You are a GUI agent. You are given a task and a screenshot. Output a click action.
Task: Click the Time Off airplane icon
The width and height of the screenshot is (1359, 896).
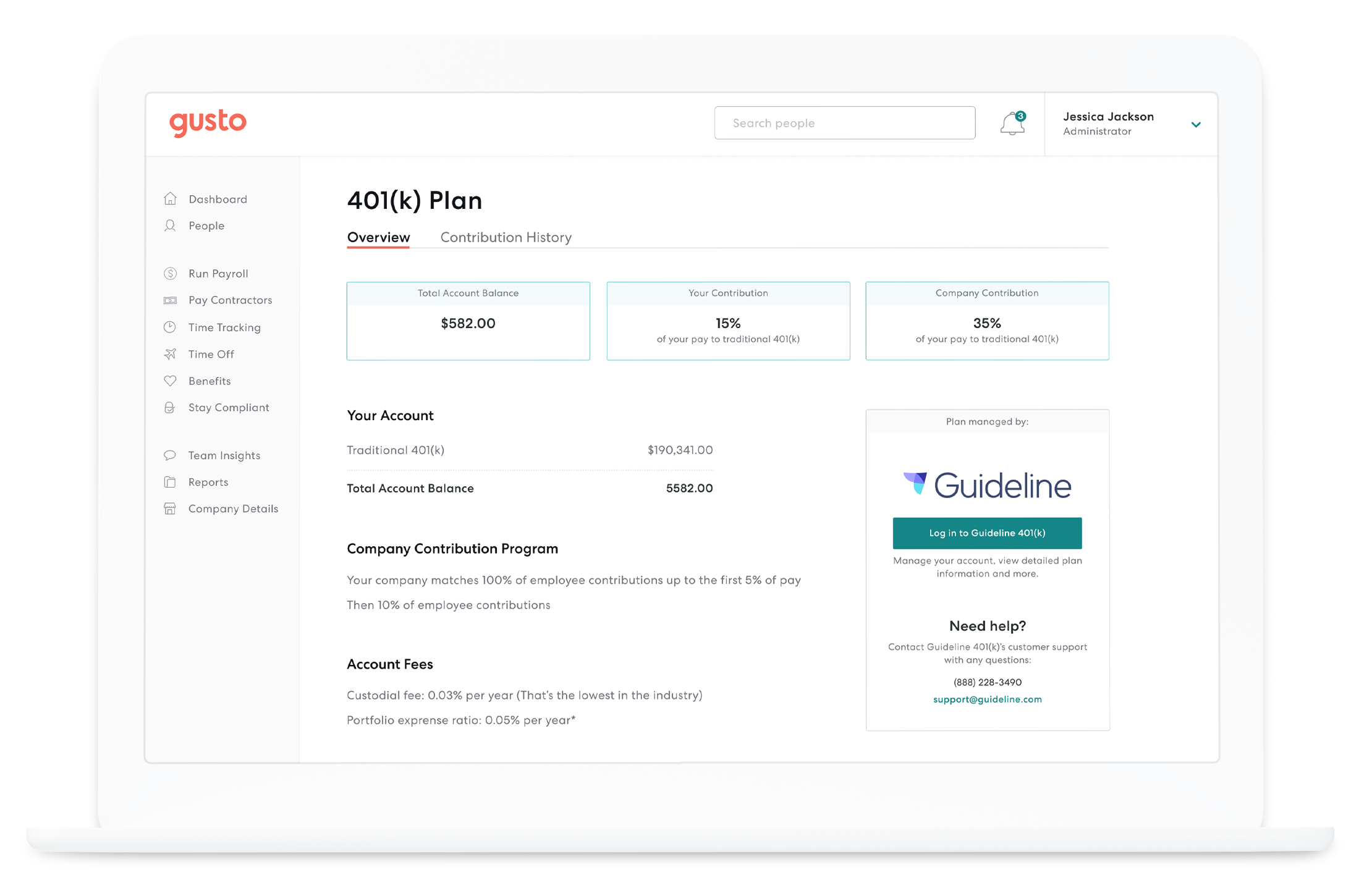click(x=170, y=354)
